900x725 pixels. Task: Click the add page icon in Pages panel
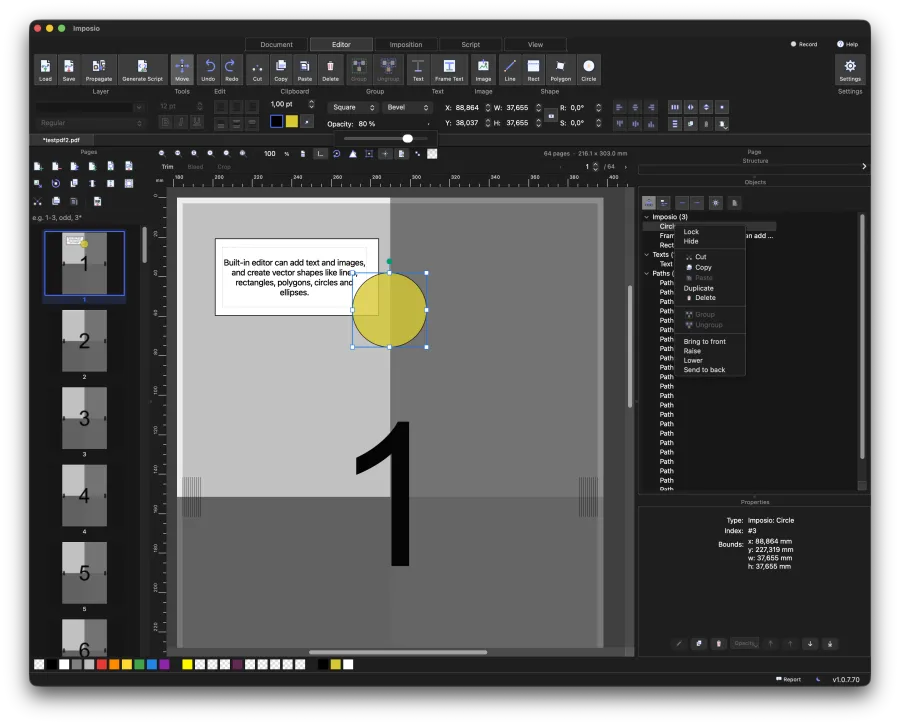pyautogui.click(x=38, y=166)
